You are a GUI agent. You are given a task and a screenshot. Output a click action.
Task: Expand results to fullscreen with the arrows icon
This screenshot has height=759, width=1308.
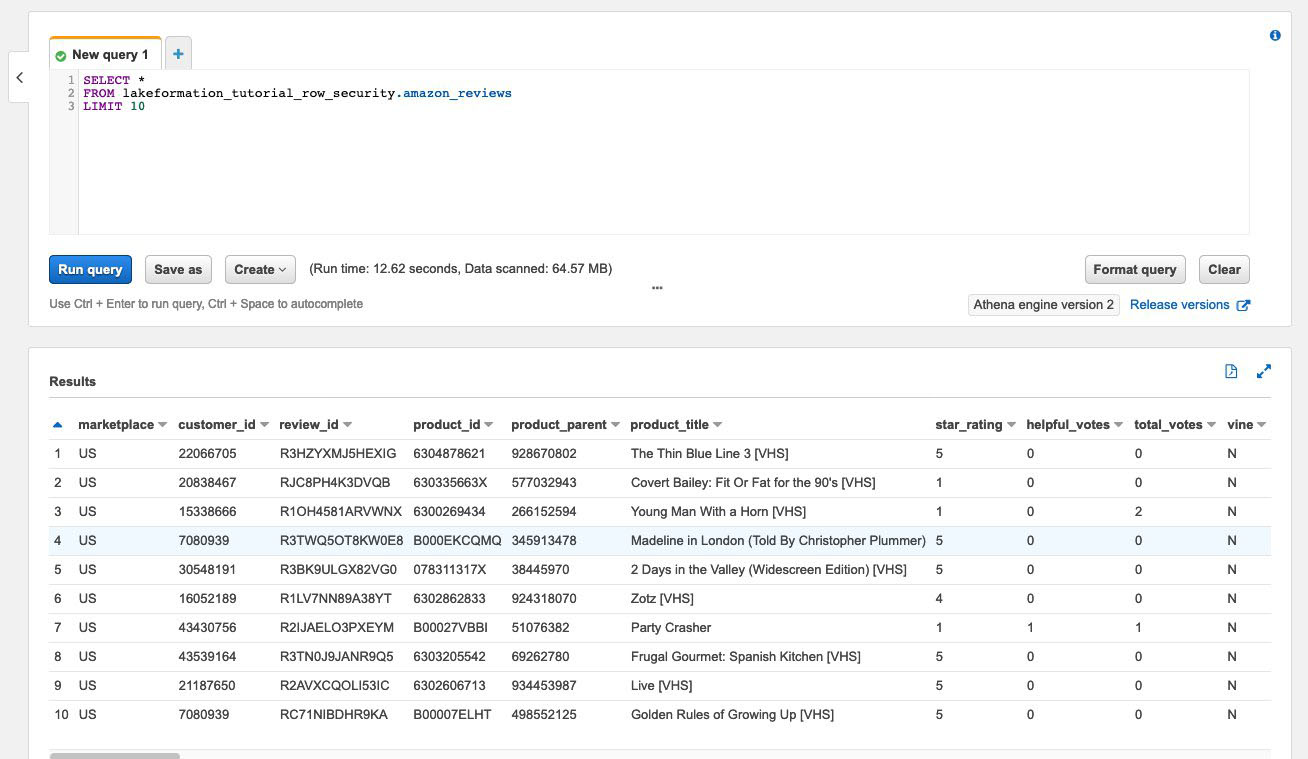click(x=1263, y=370)
